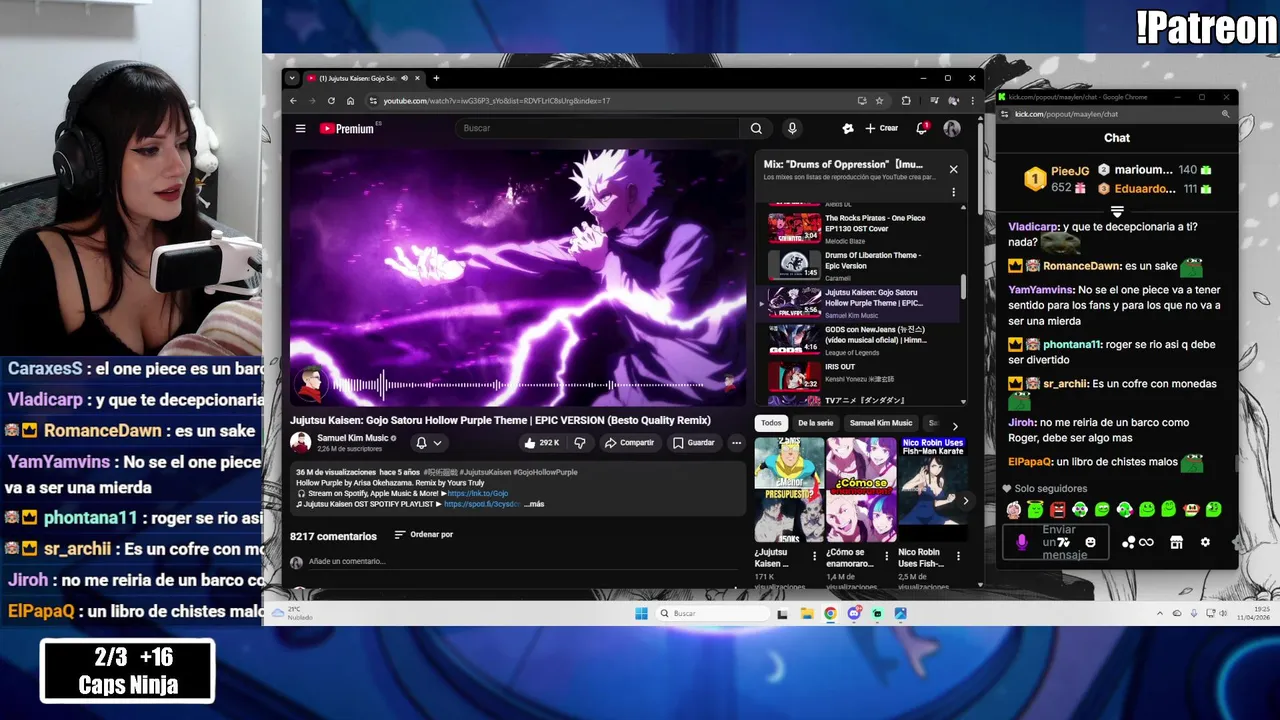Open a new tab with plus button

coord(436,78)
